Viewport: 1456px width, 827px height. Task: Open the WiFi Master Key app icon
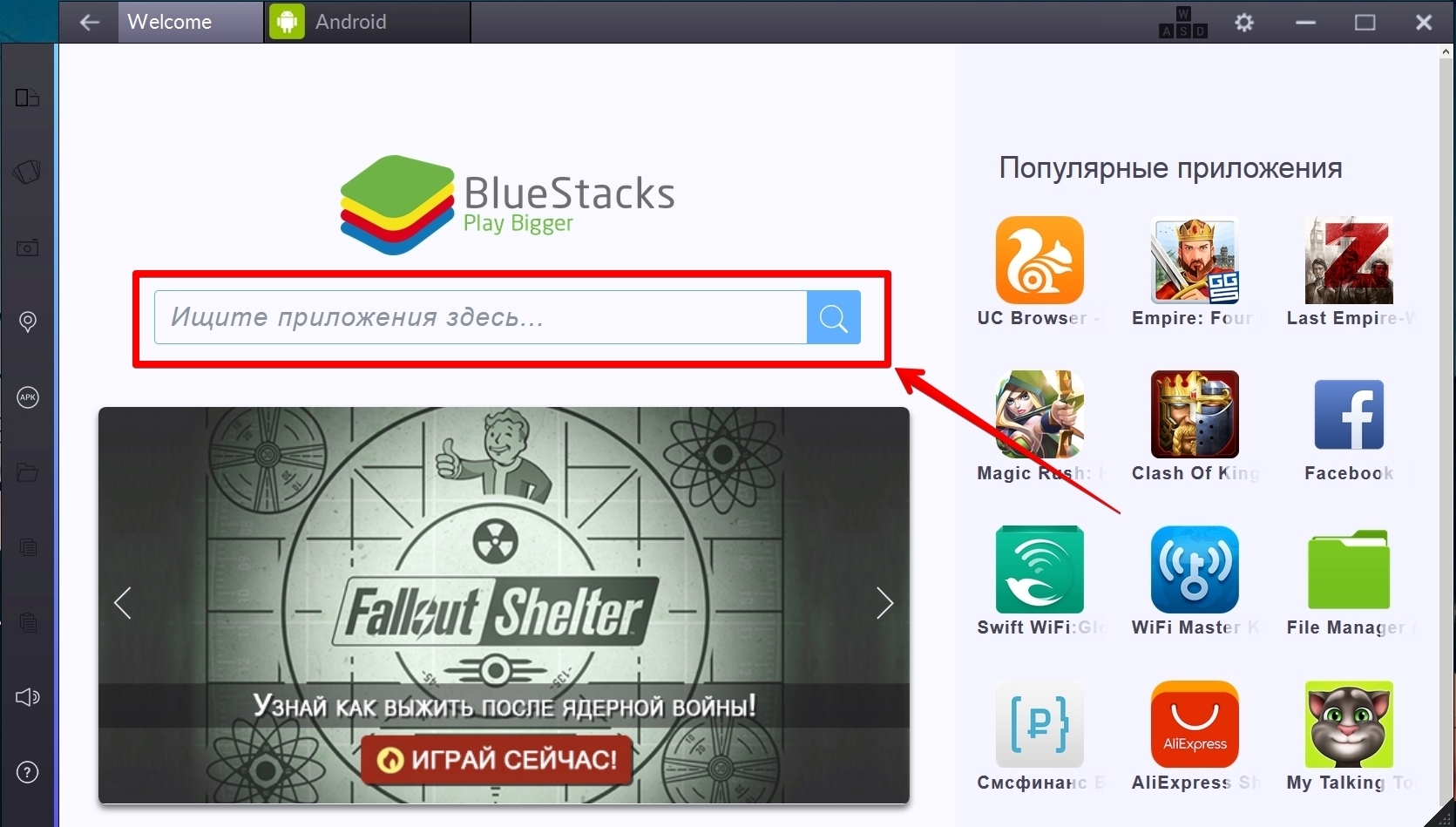point(1195,569)
